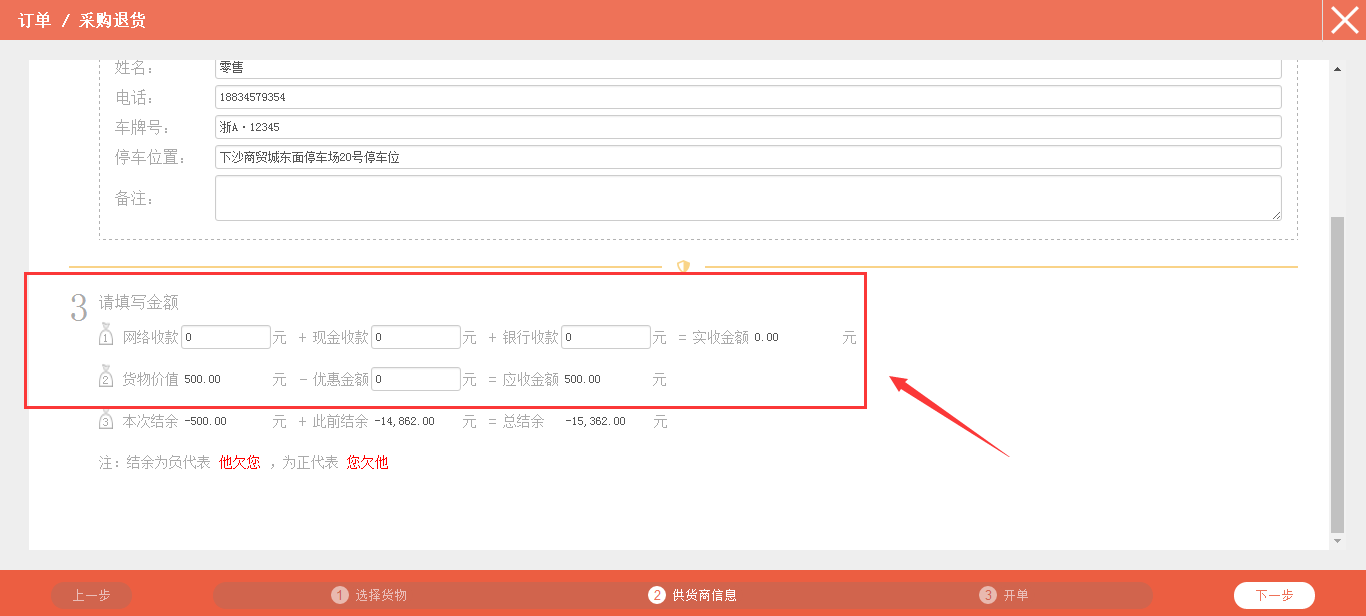The height and width of the screenshot is (616, 1366).
Task: Click the money bag icon numbered 3
Action: click(x=107, y=420)
